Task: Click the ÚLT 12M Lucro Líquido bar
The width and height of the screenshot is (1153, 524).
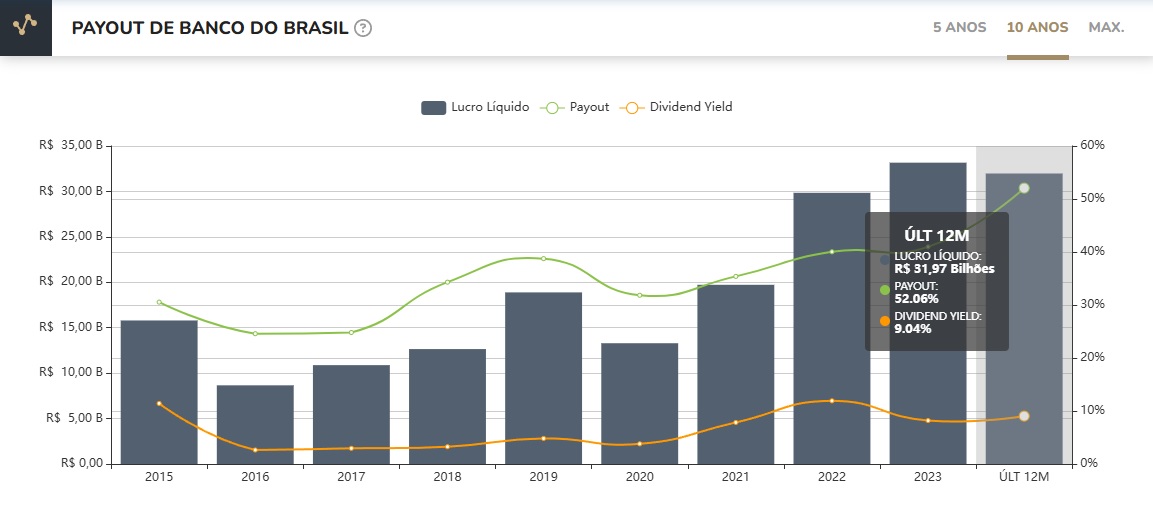Action: 1024,319
